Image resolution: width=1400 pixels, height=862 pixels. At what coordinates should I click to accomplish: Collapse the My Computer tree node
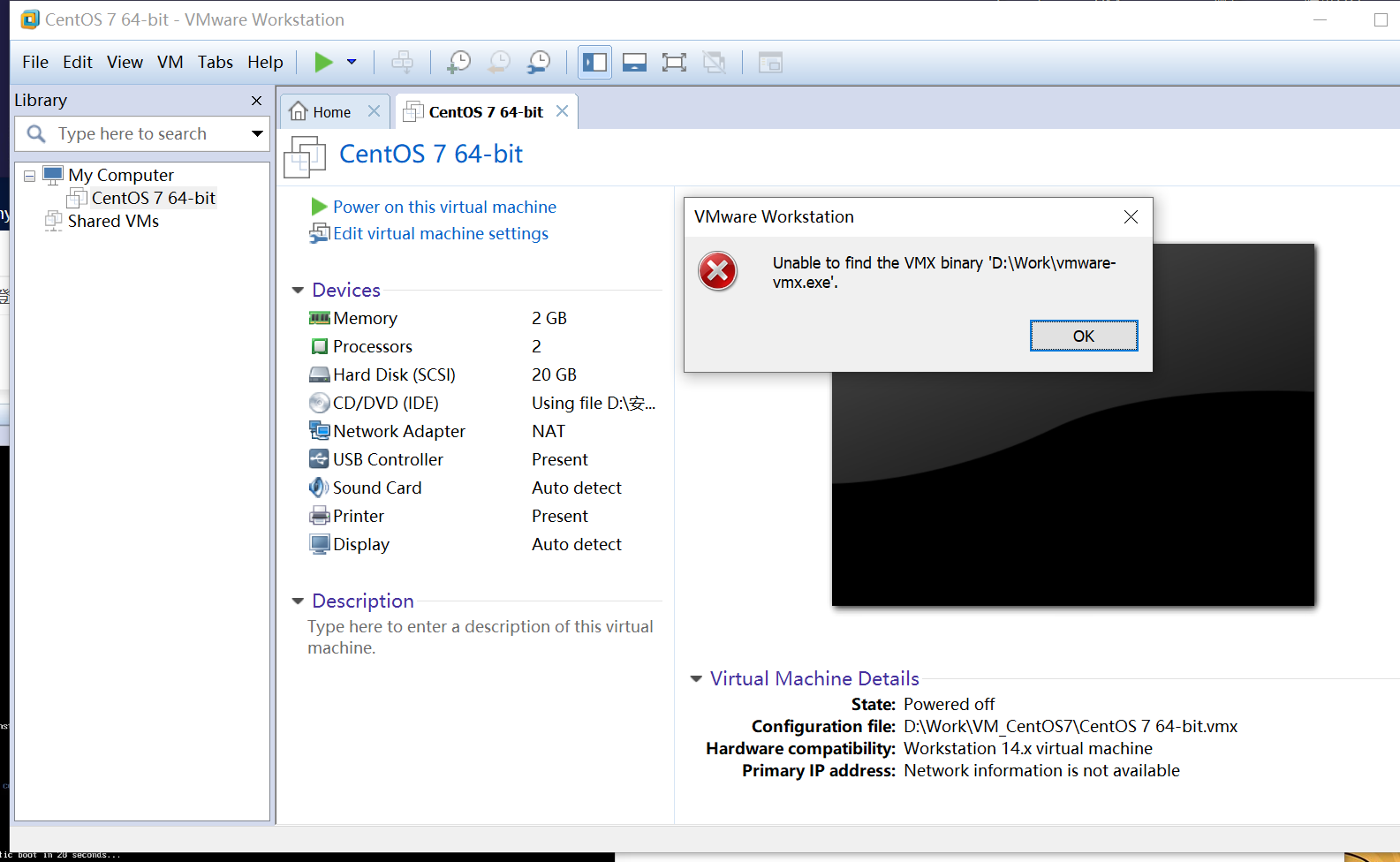tap(29, 176)
